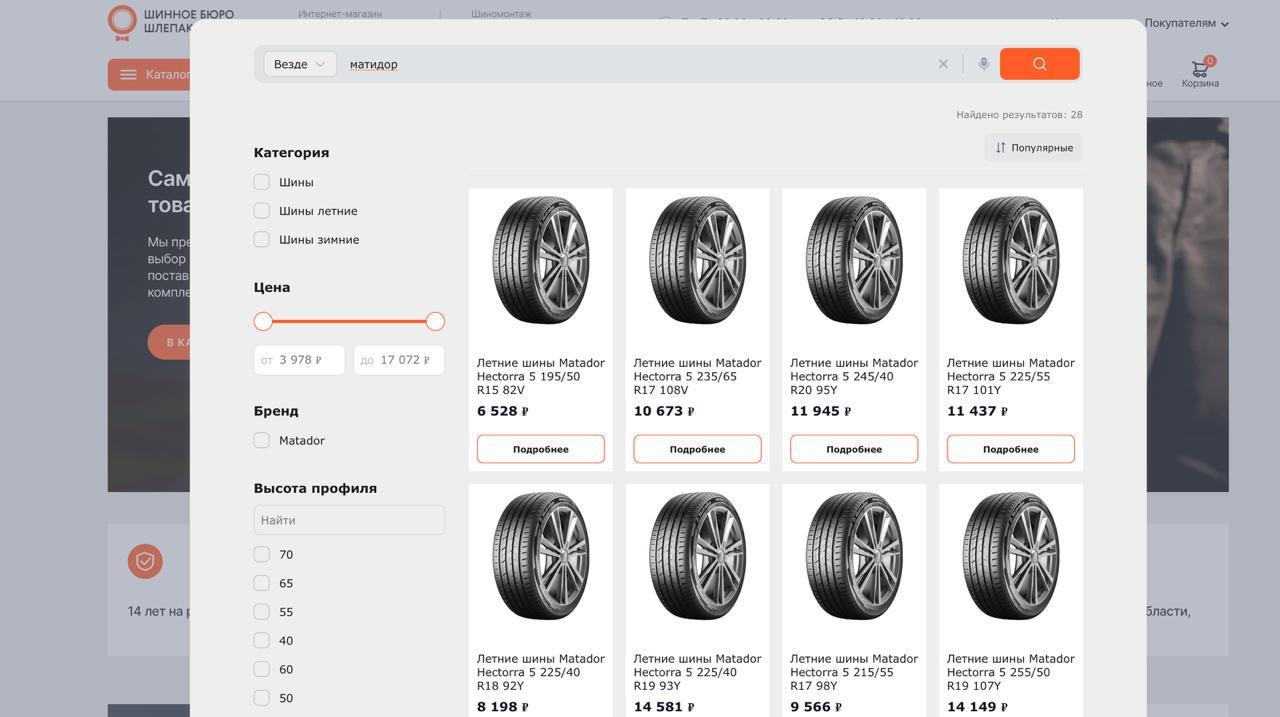Image resolution: width=1280 pixels, height=717 pixels.
Task: Click price 14 149 ₽
Action: coord(977,707)
